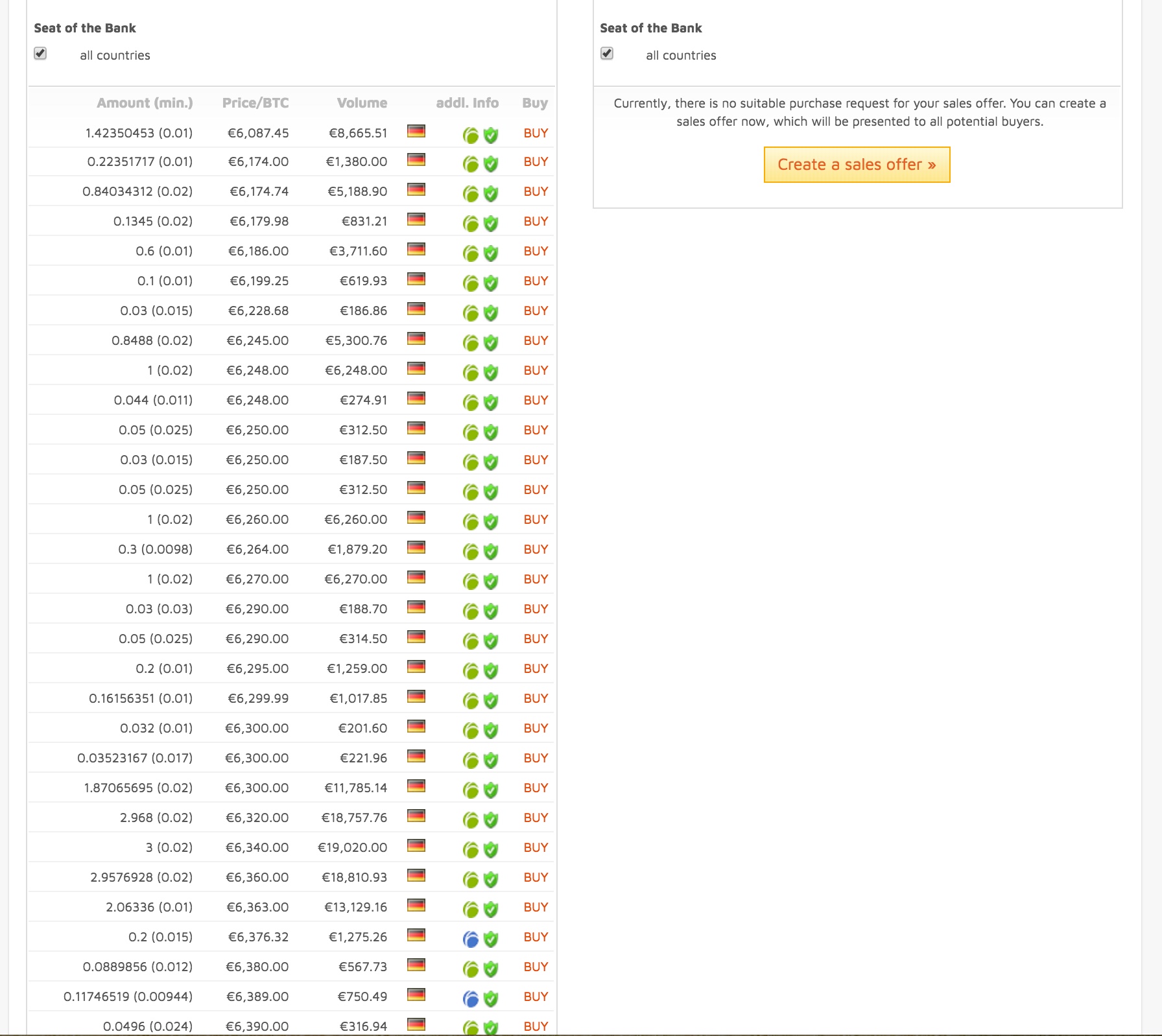This screenshot has width=1162, height=1036.
Task: Click the German flag in the €6,186.00 row
Action: pos(416,250)
